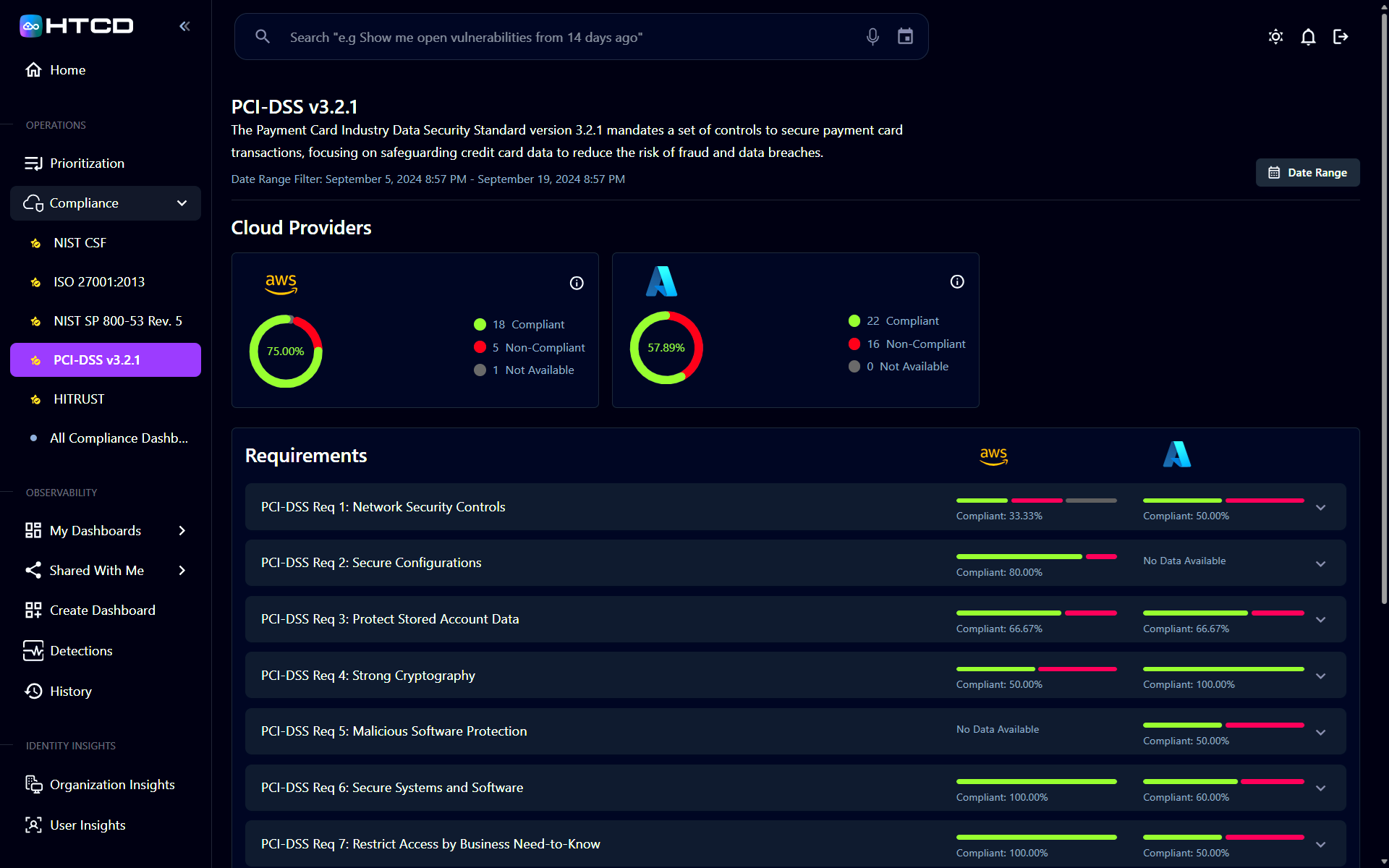The image size is (1389, 868).
Task: Click the info icon on the AWS card
Action: (577, 283)
